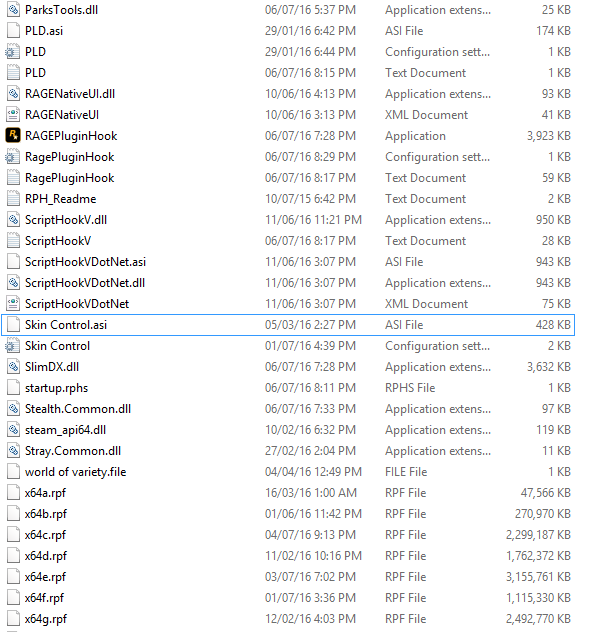Select the x64f.rpf file name
This screenshot has width=610, height=639.
[44, 597]
